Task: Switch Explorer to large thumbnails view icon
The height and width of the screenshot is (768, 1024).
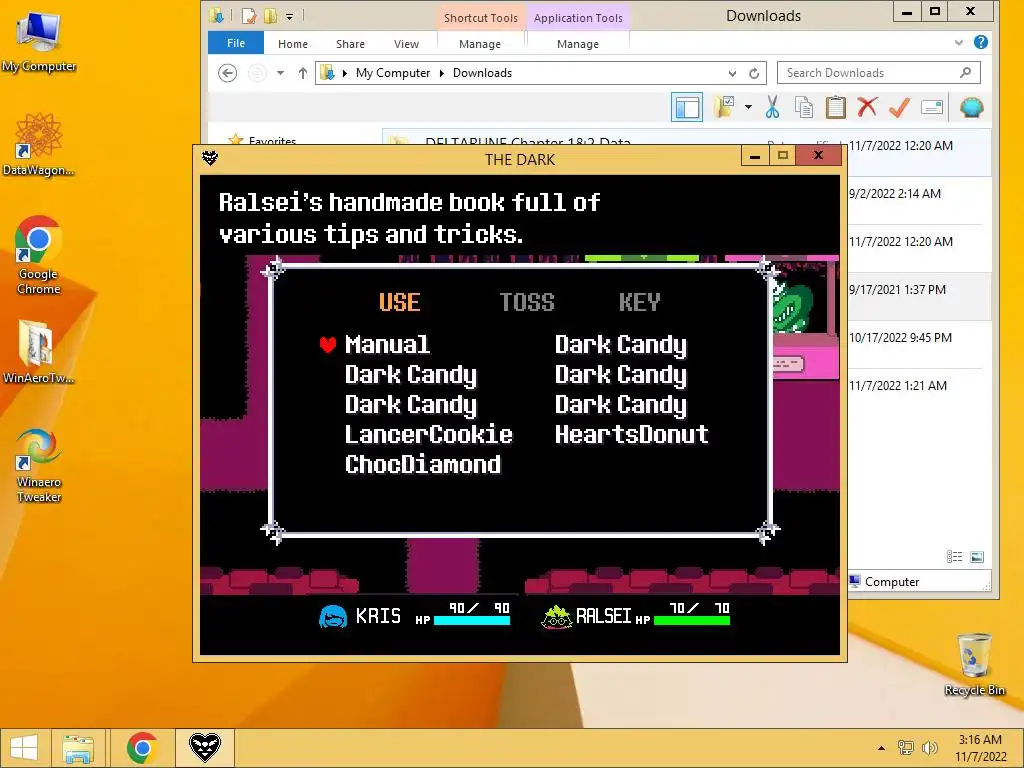Action: [977, 556]
